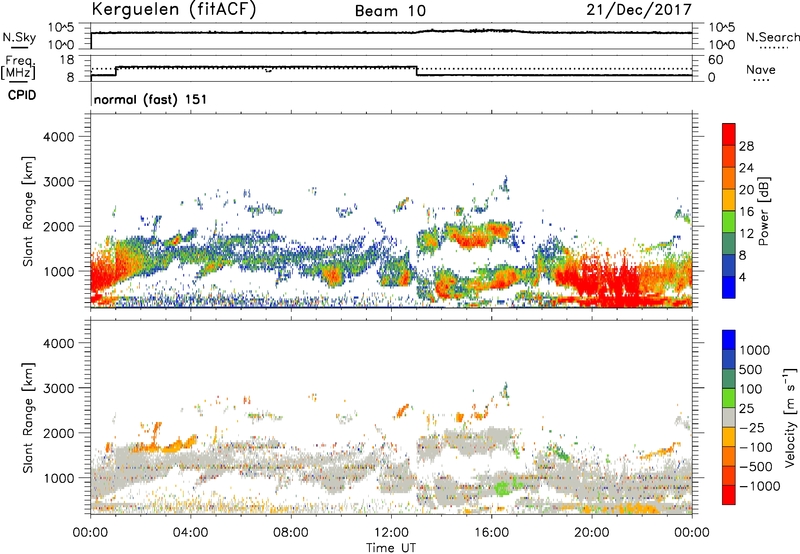Click the 'N.Search' legend label
The height and width of the screenshot is (554, 800).
pyautogui.click(x=772, y=37)
